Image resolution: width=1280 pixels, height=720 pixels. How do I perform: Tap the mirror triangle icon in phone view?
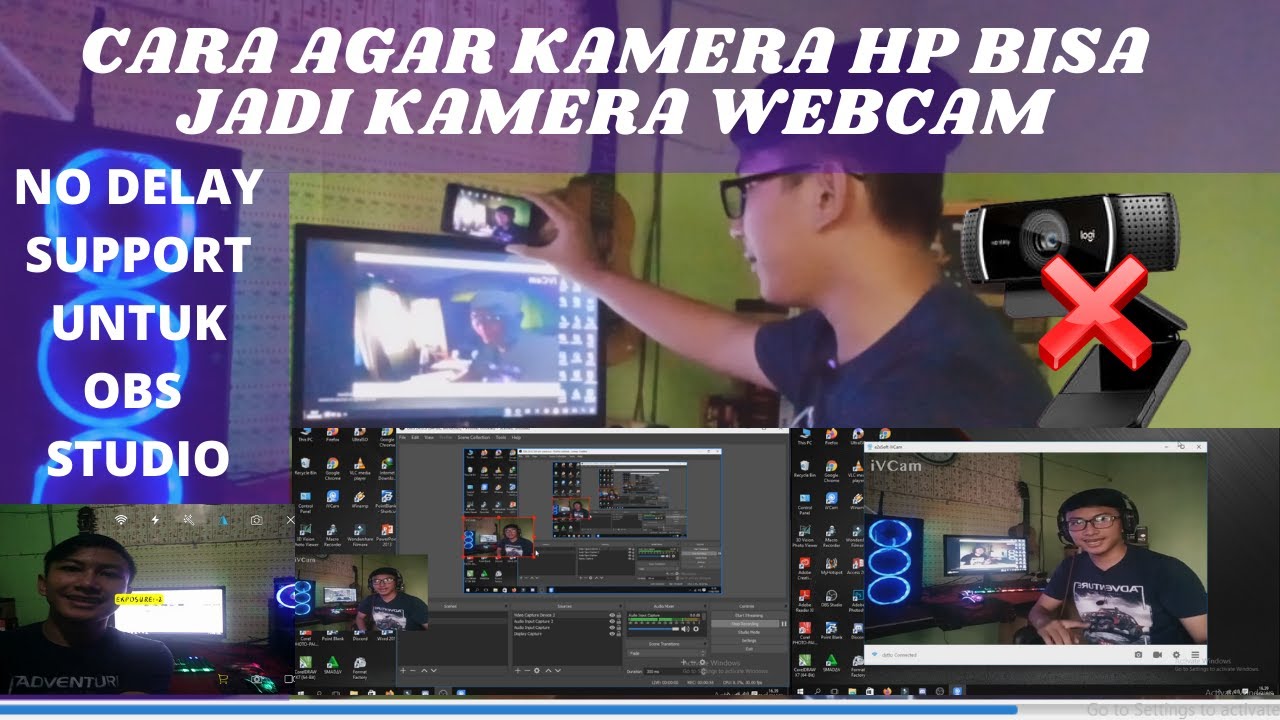(x=223, y=520)
